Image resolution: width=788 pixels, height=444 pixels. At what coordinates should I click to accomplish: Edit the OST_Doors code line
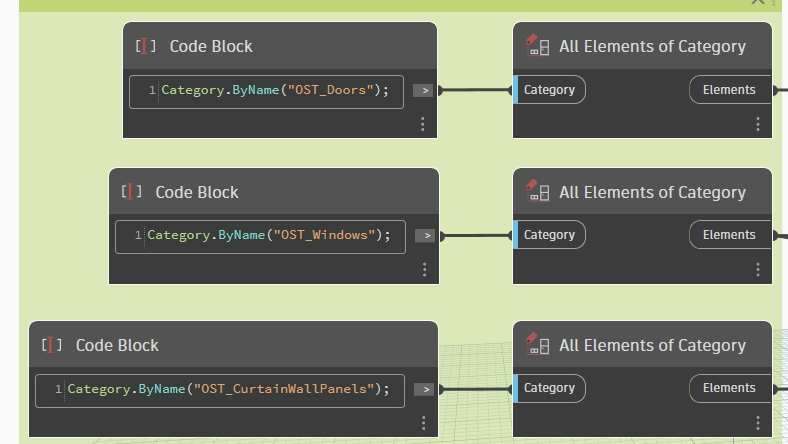click(274, 91)
